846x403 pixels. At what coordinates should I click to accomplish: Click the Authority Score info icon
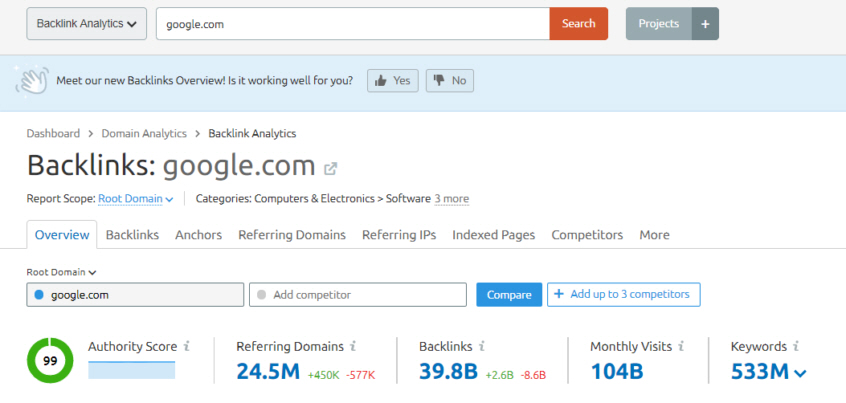click(x=187, y=346)
